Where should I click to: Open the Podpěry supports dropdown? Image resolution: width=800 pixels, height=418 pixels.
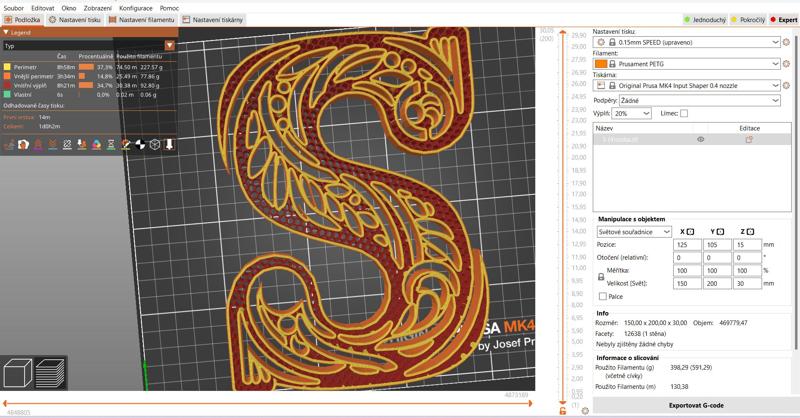tap(699, 101)
